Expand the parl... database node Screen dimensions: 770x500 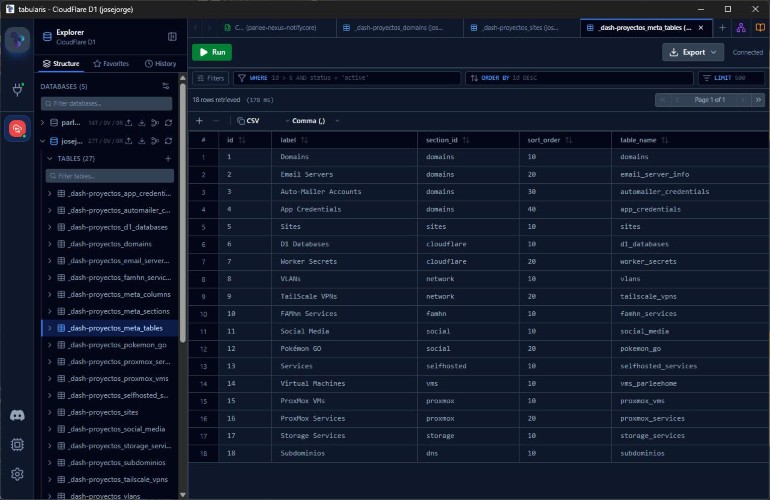point(43,123)
